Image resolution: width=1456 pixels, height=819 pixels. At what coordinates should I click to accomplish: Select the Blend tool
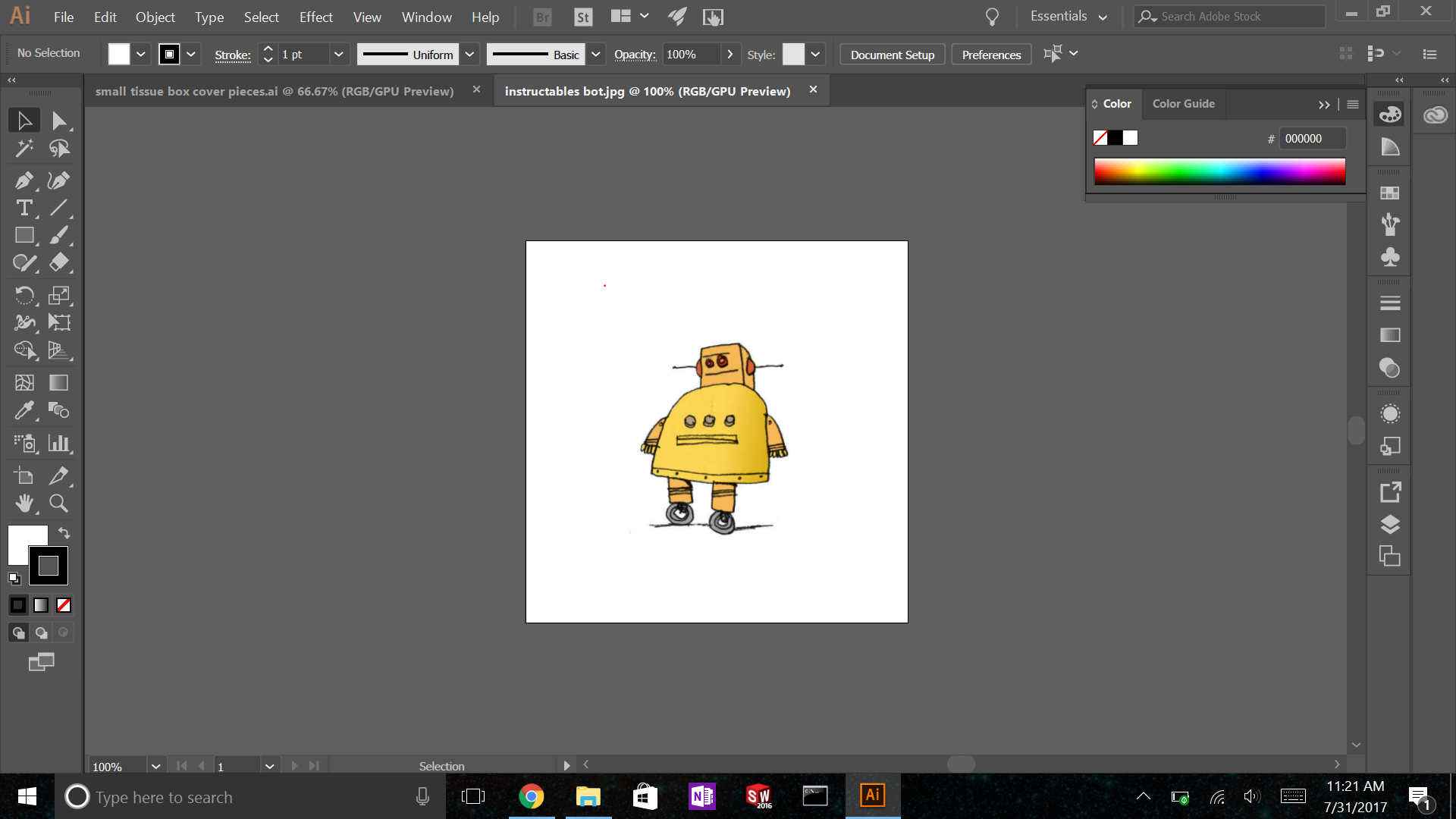click(59, 410)
